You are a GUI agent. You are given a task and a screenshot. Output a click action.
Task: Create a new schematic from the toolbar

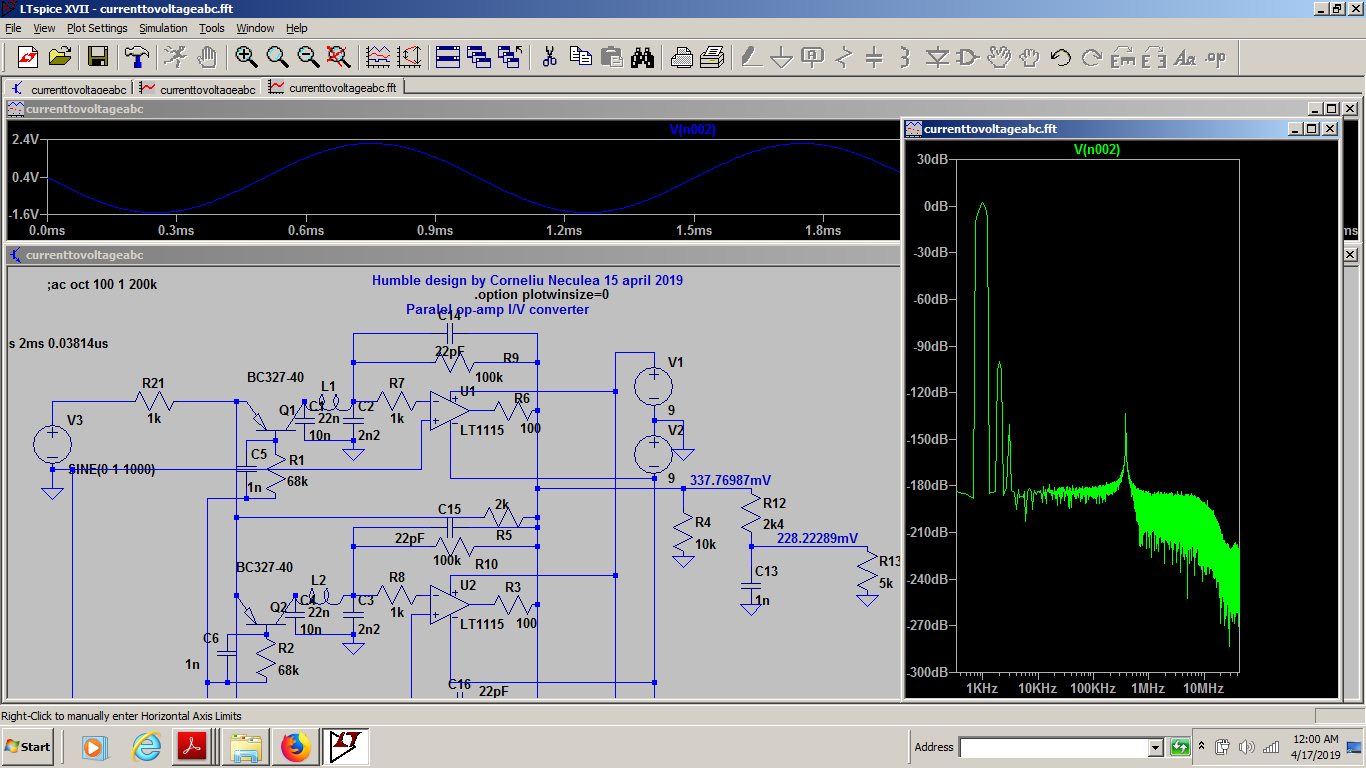(27, 57)
